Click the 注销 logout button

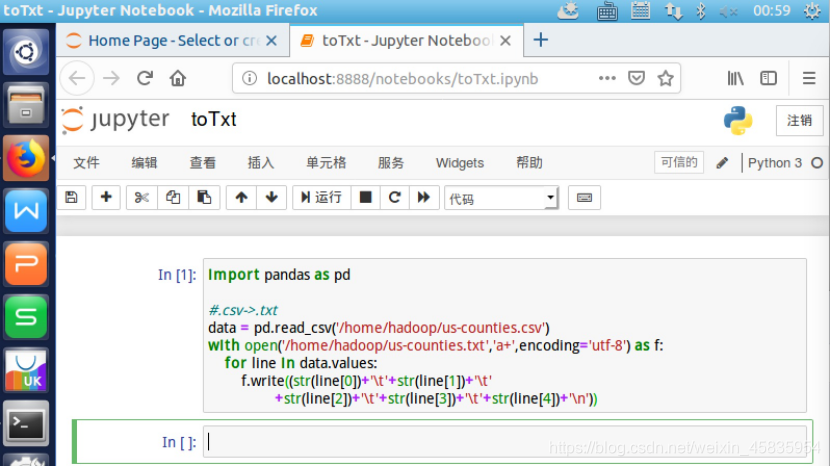coord(799,120)
